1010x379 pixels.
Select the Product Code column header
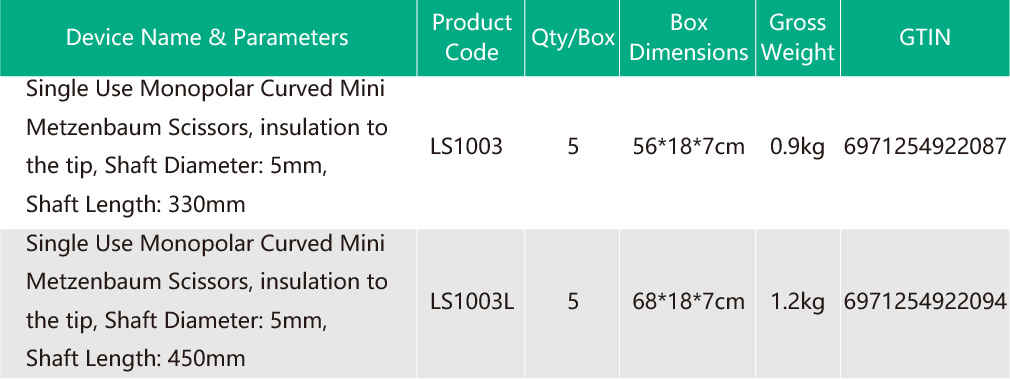[x=472, y=37]
